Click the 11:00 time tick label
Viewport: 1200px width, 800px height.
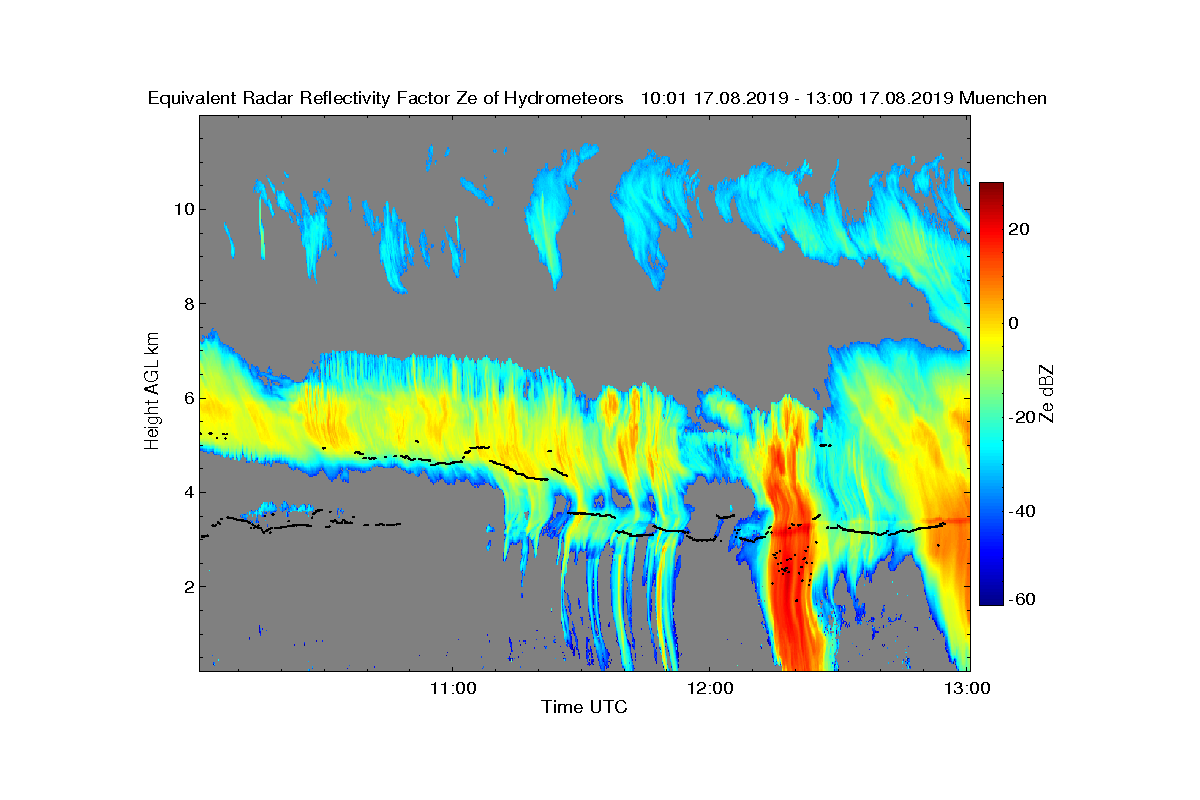tap(451, 688)
